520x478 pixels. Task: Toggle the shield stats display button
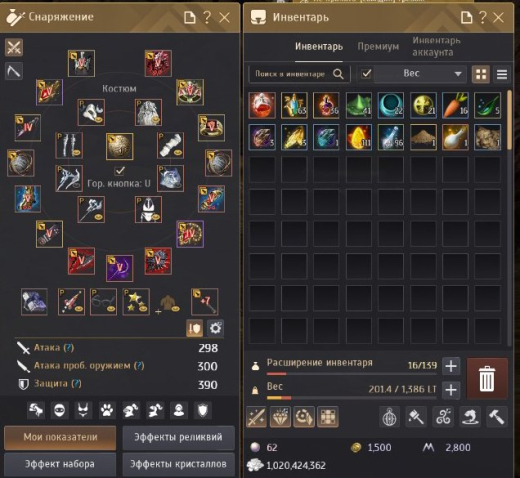point(195,328)
